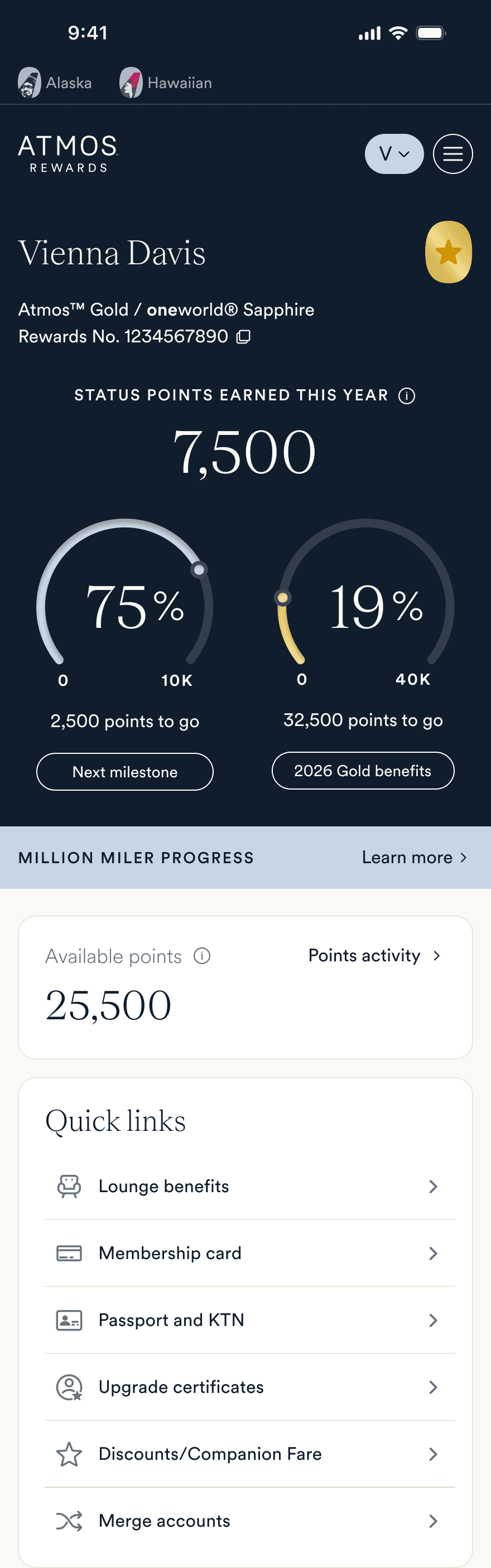Tap info icon beside Status Points Earned
Viewport: 491px width, 1568px height.
point(406,396)
